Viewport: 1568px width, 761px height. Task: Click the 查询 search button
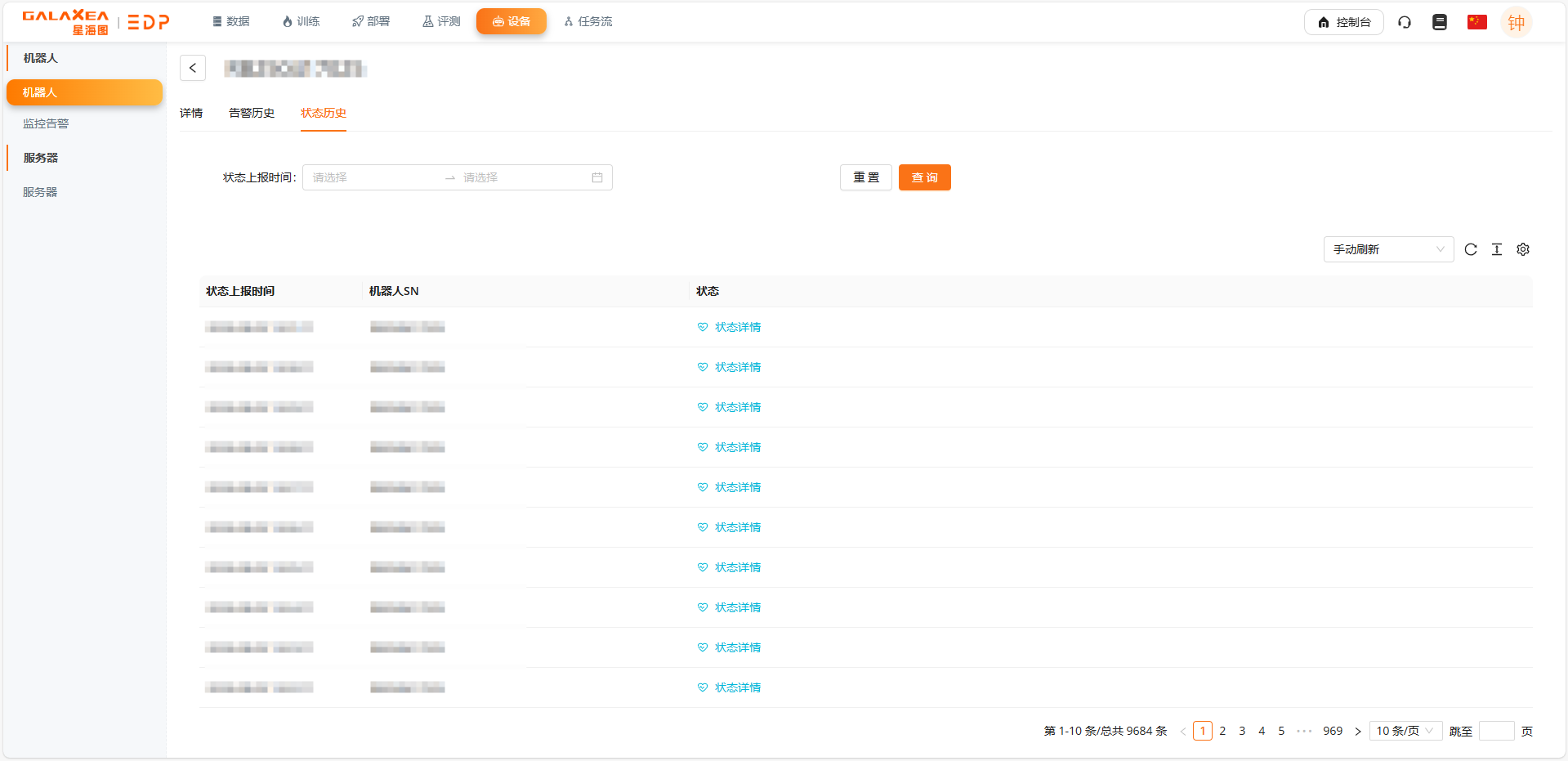[924, 177]
